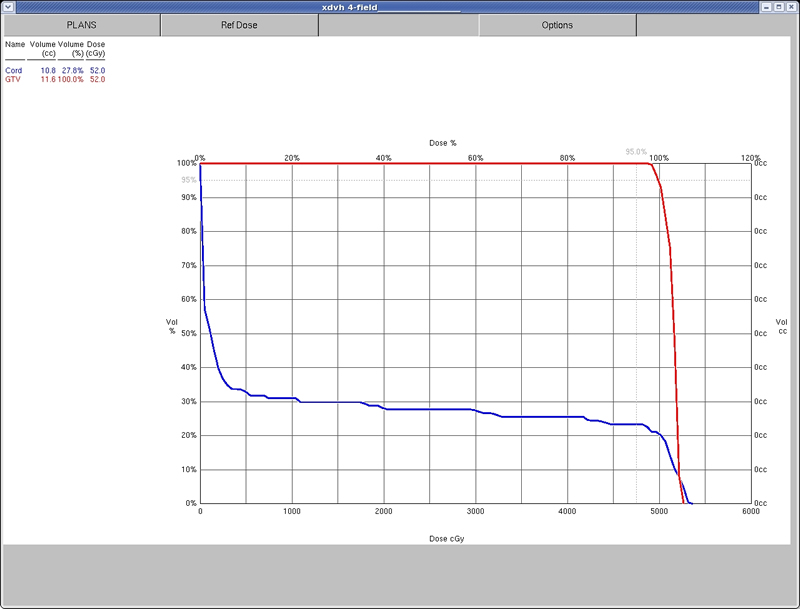The image size is (800, 609).
Task: Click the blue Cord dose-volume curve
Action: tap(400, 409)
